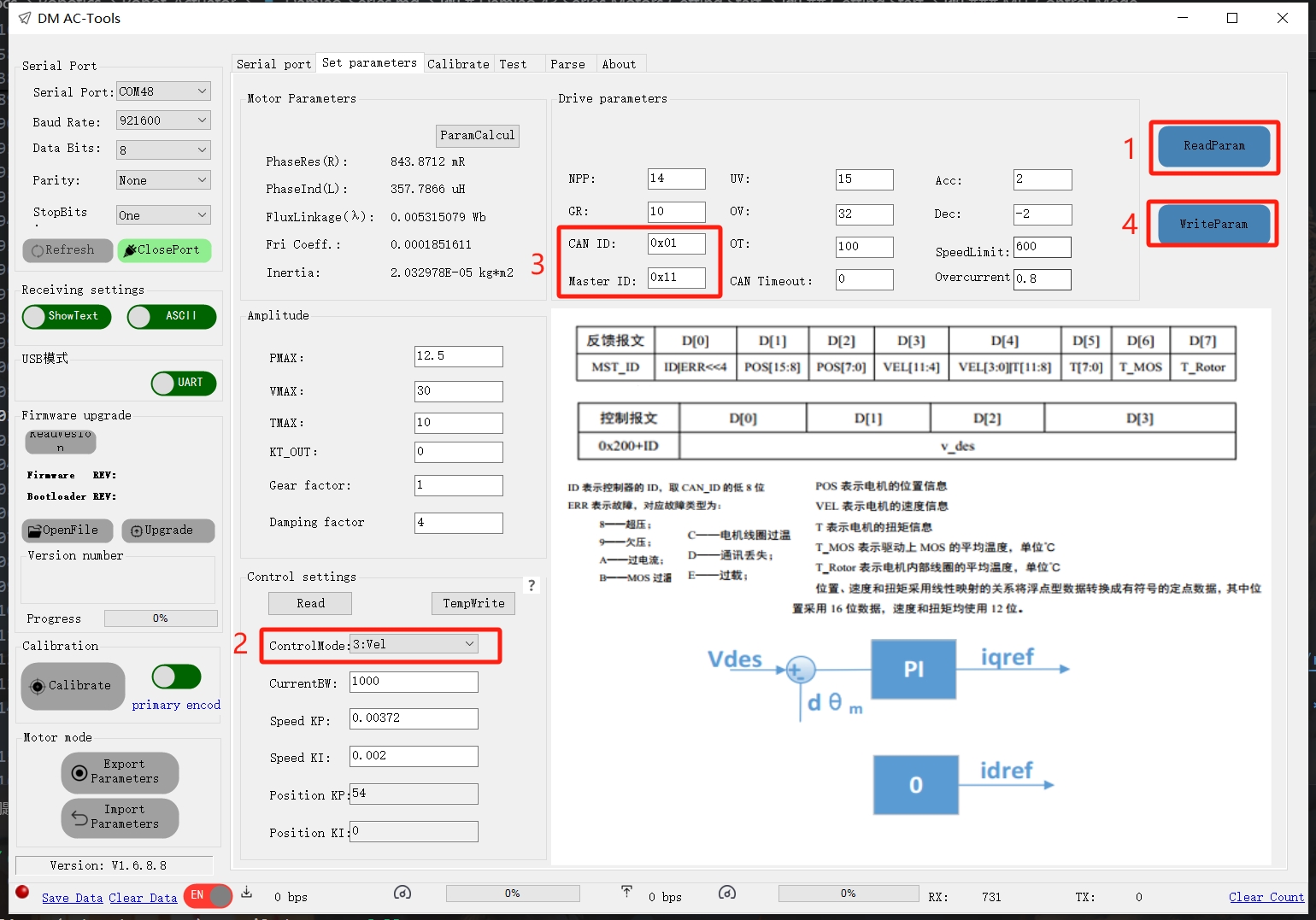Switch to the Set parameters tab

(369, 63)
